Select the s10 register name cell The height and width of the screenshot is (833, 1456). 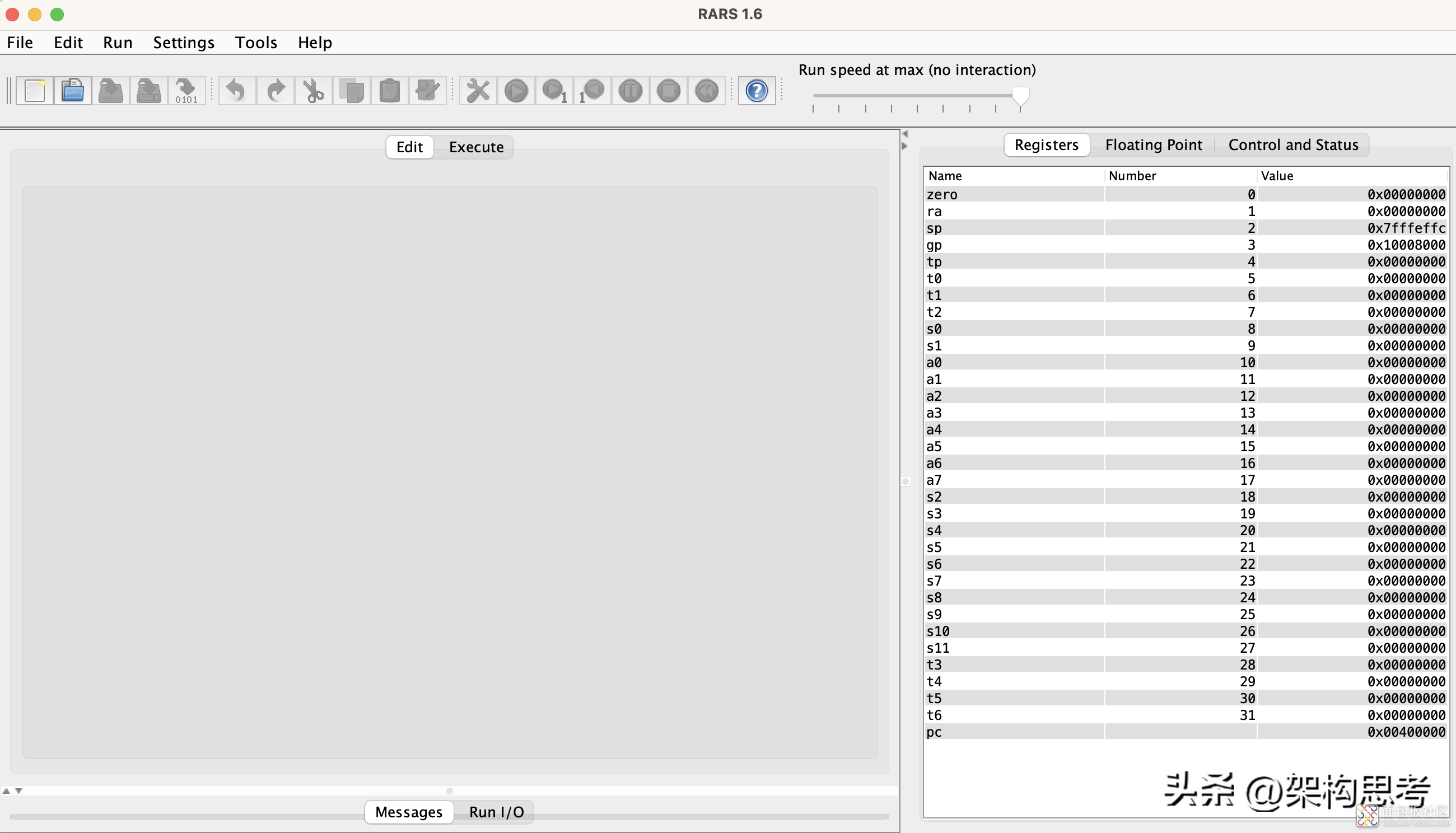(1014, 631)
